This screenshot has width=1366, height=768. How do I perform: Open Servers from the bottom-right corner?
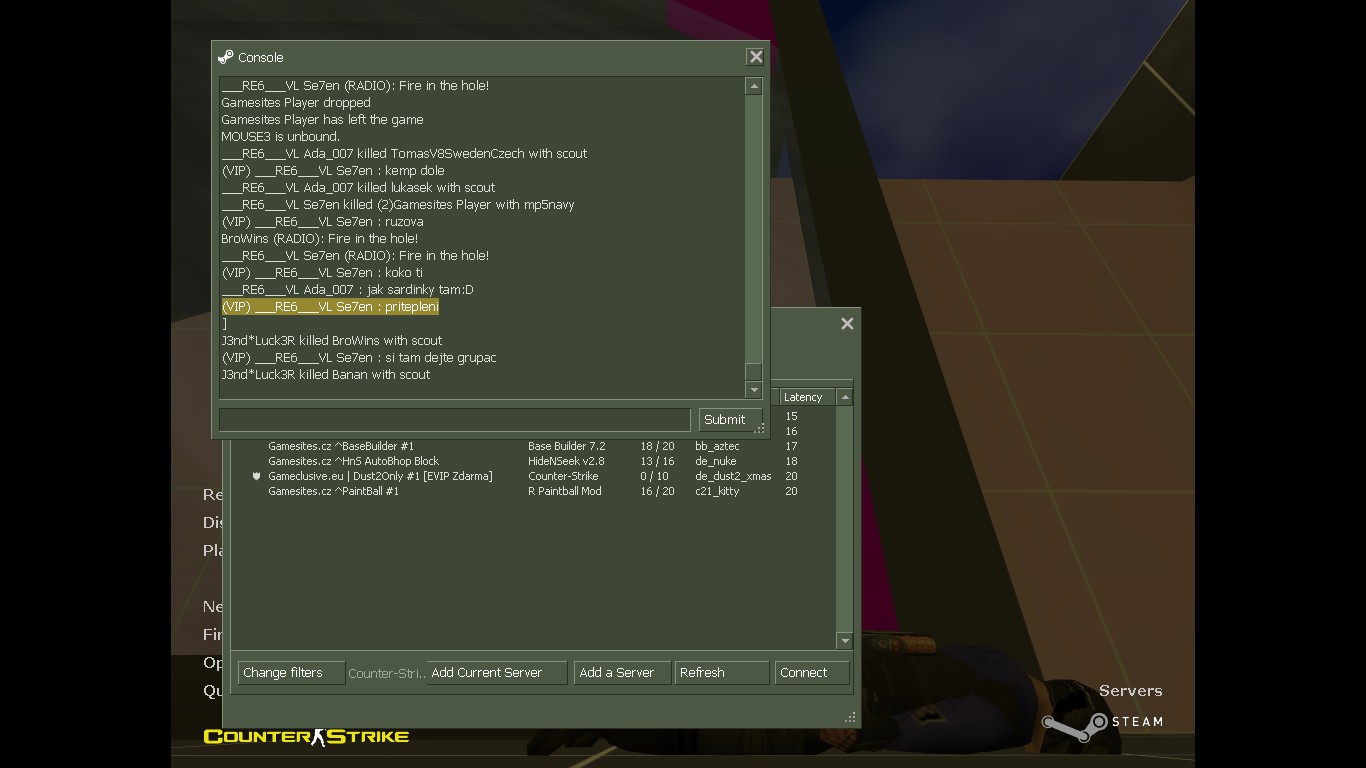[x=1130, y=691]
